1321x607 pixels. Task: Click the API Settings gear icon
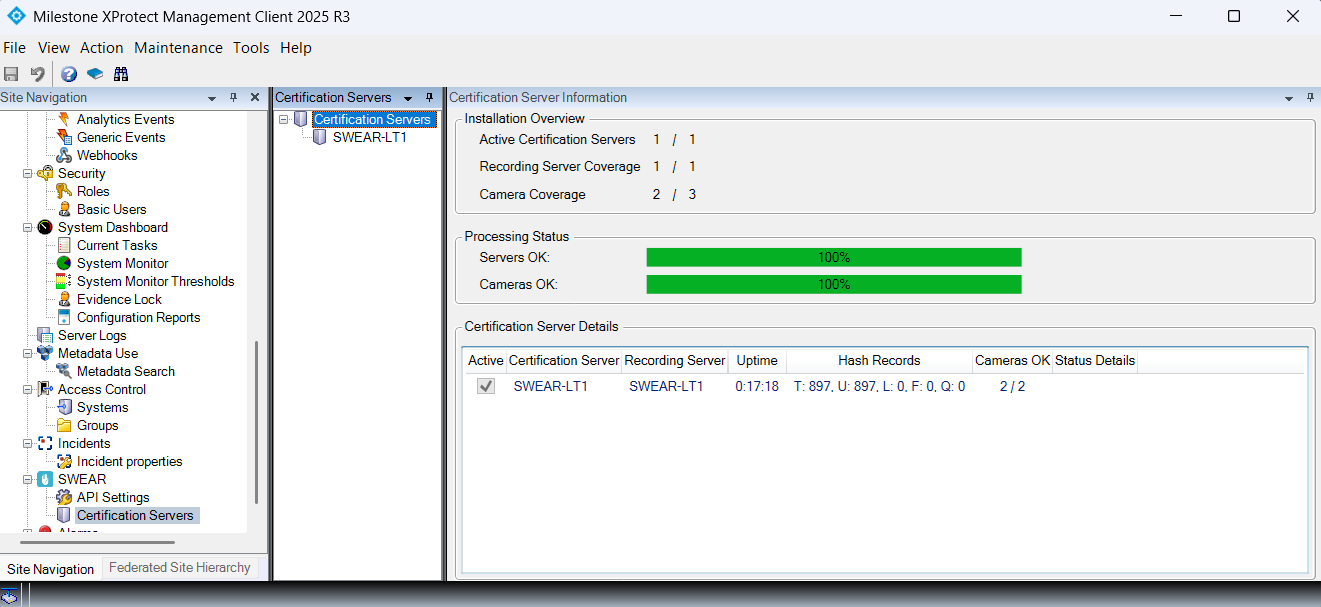[64, 497]
